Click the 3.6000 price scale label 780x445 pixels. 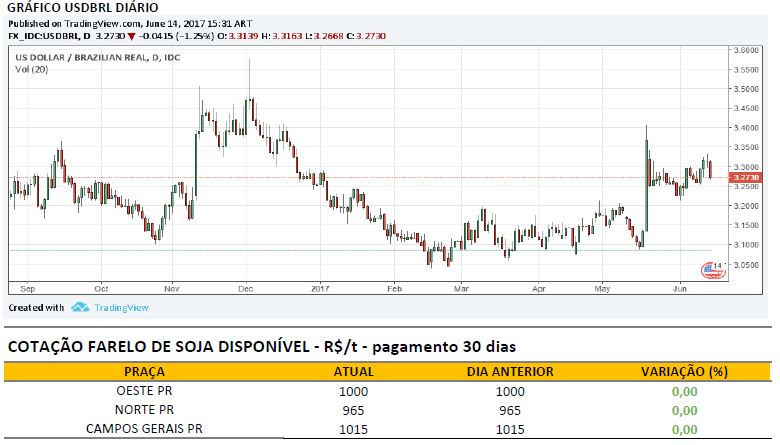click(x=745, y=49)
